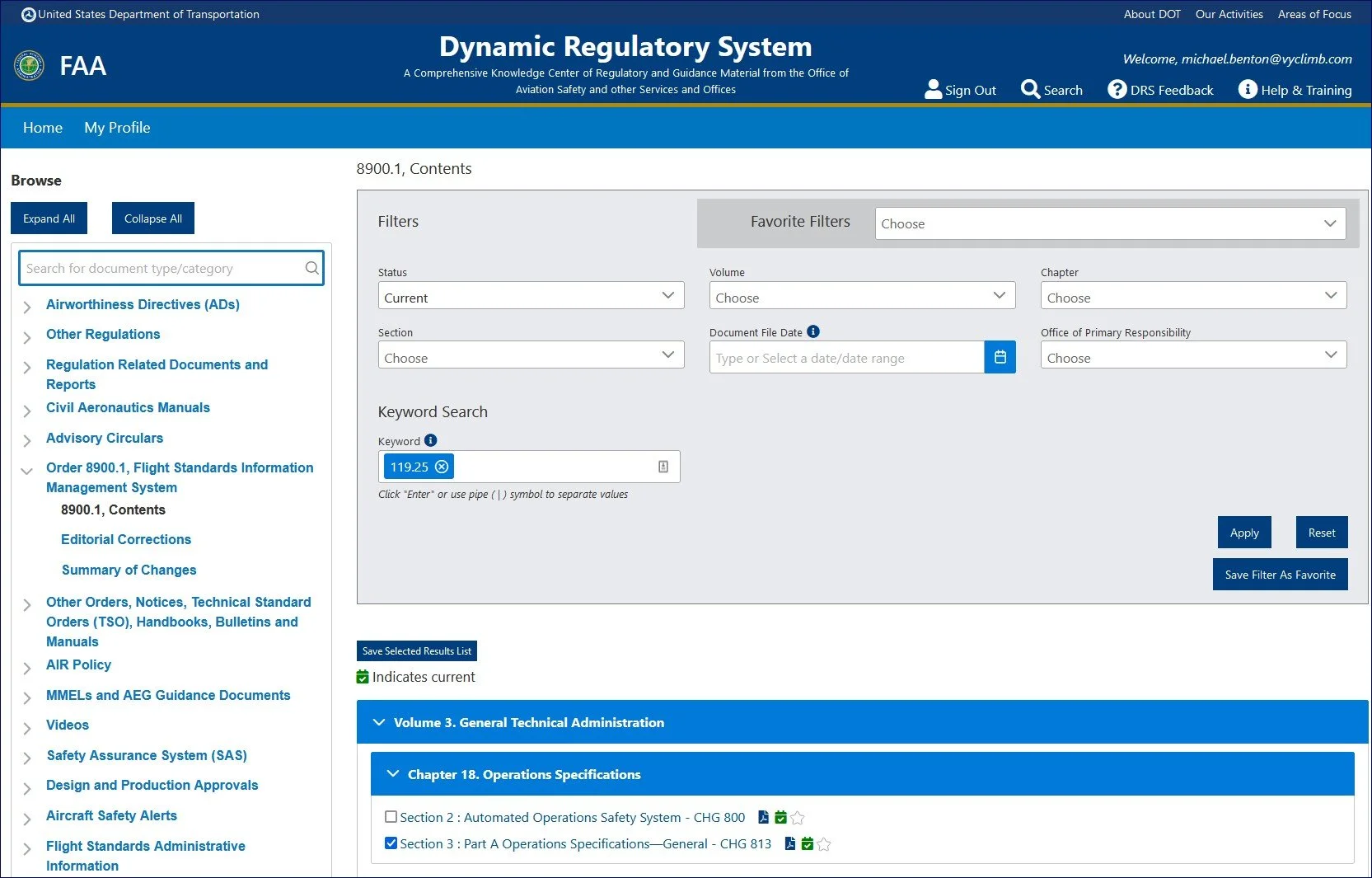The width and height of the screenshot is (1372, 878).
Task: Open DRS Feedback from the header
Action: point(1160,90)
